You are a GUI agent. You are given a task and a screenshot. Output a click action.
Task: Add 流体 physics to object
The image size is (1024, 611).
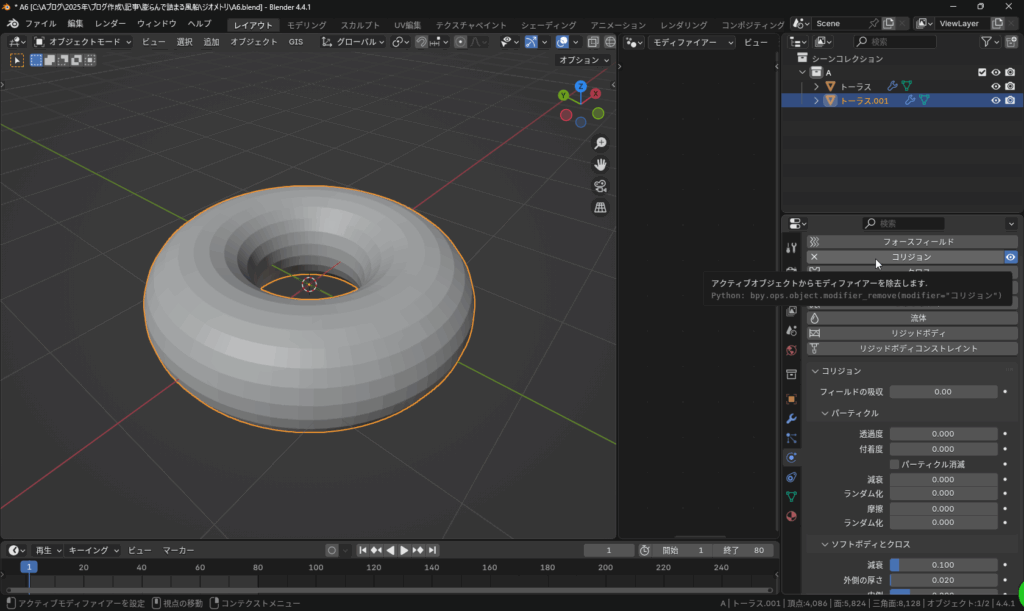[912, 318]
